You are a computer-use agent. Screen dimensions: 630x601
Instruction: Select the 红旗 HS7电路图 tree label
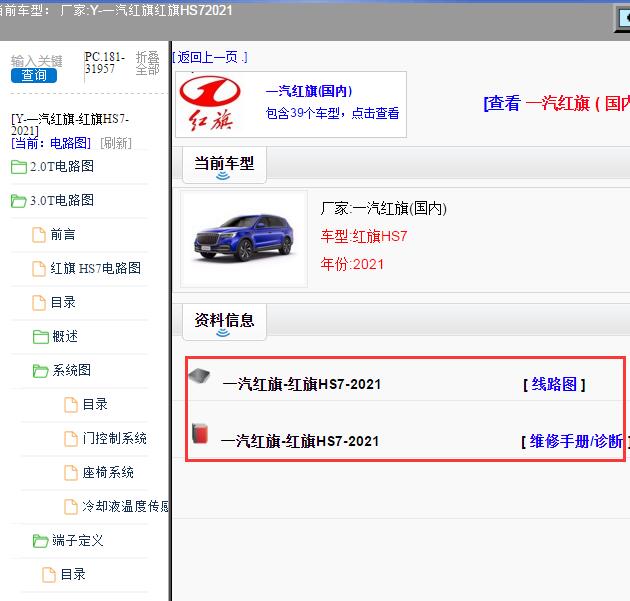click(x=96, y=268)
